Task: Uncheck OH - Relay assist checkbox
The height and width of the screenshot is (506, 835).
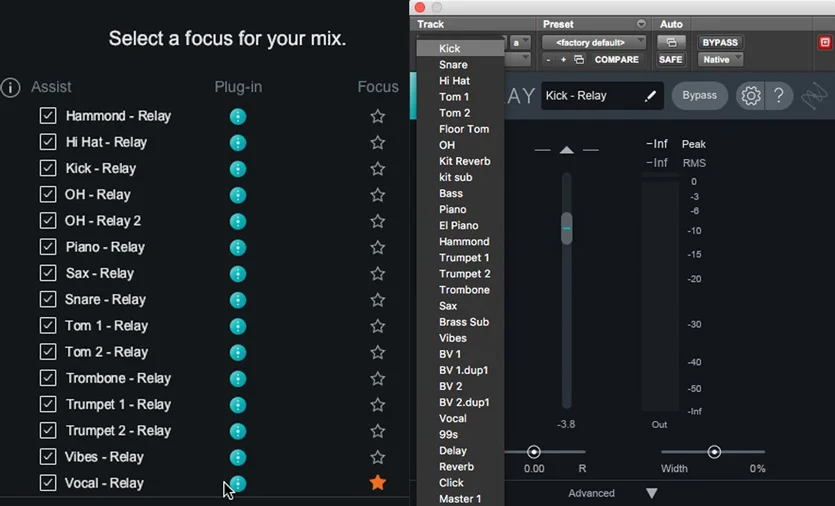Action: (x=48, y=194)
